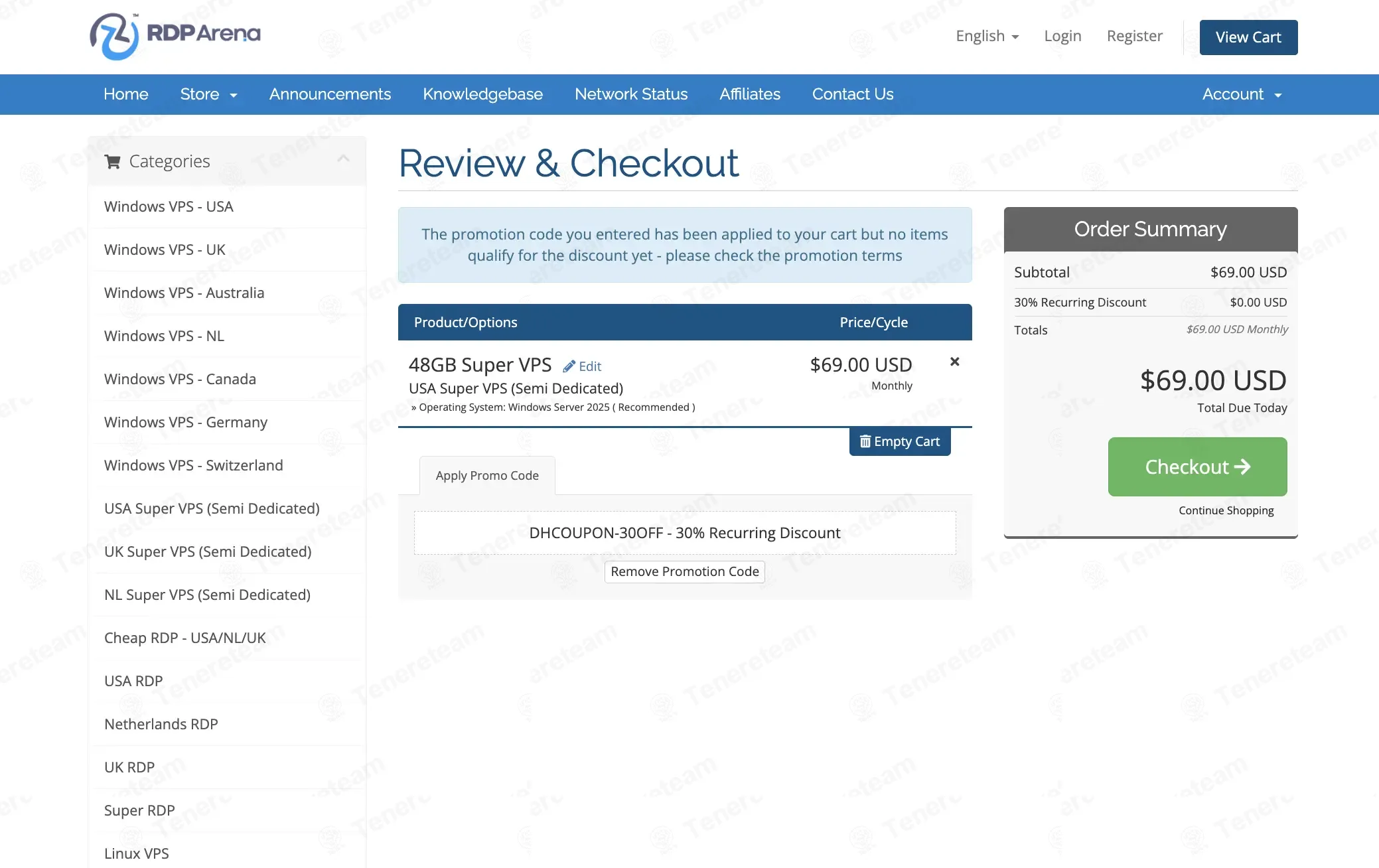This screenshot has width=1379, height=868.
Task: Select UK Super VPS (Semi Dedicated) category
Action: tap(227, 551)
